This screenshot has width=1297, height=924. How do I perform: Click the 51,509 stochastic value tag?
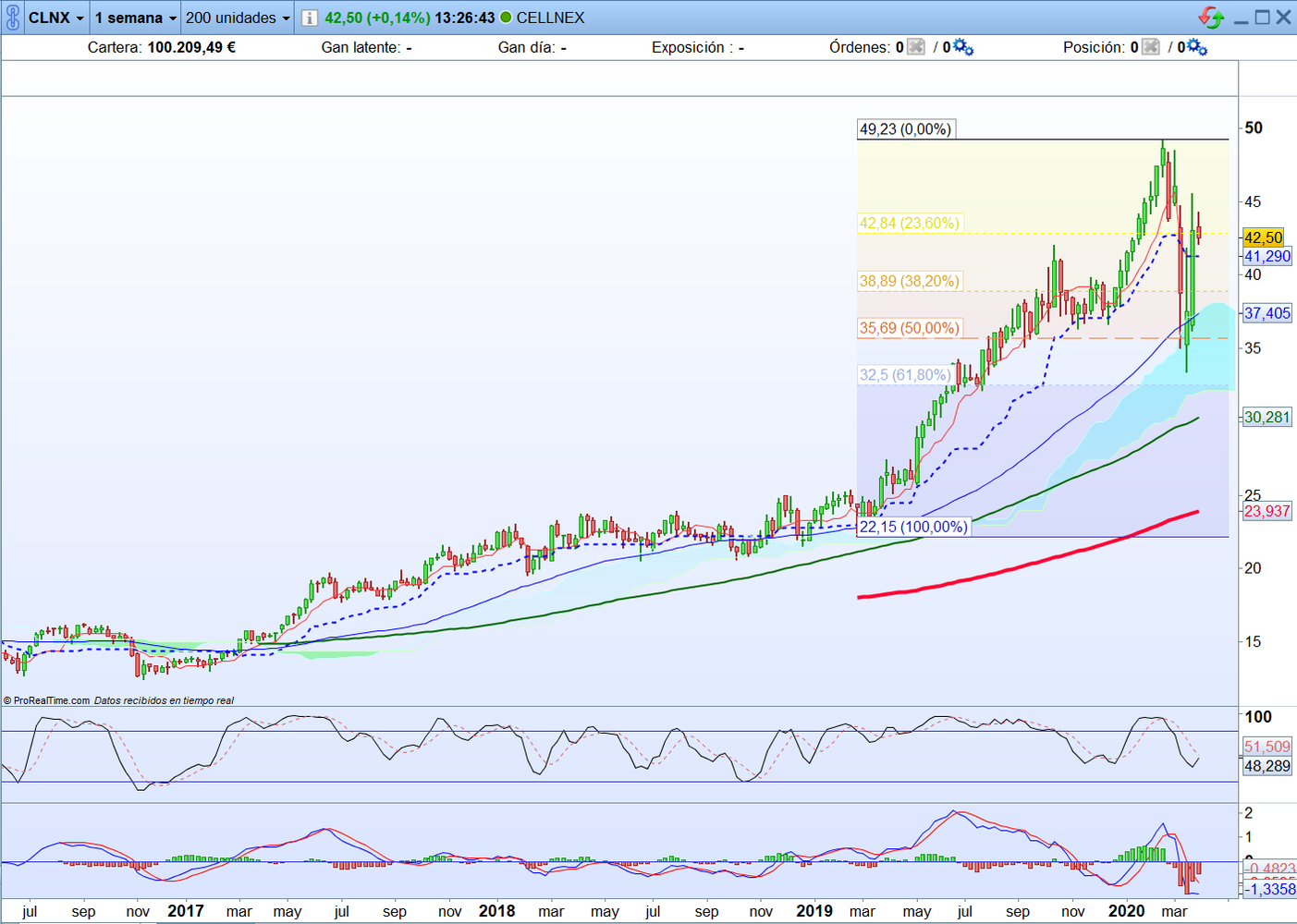(x=1266, y=747)
